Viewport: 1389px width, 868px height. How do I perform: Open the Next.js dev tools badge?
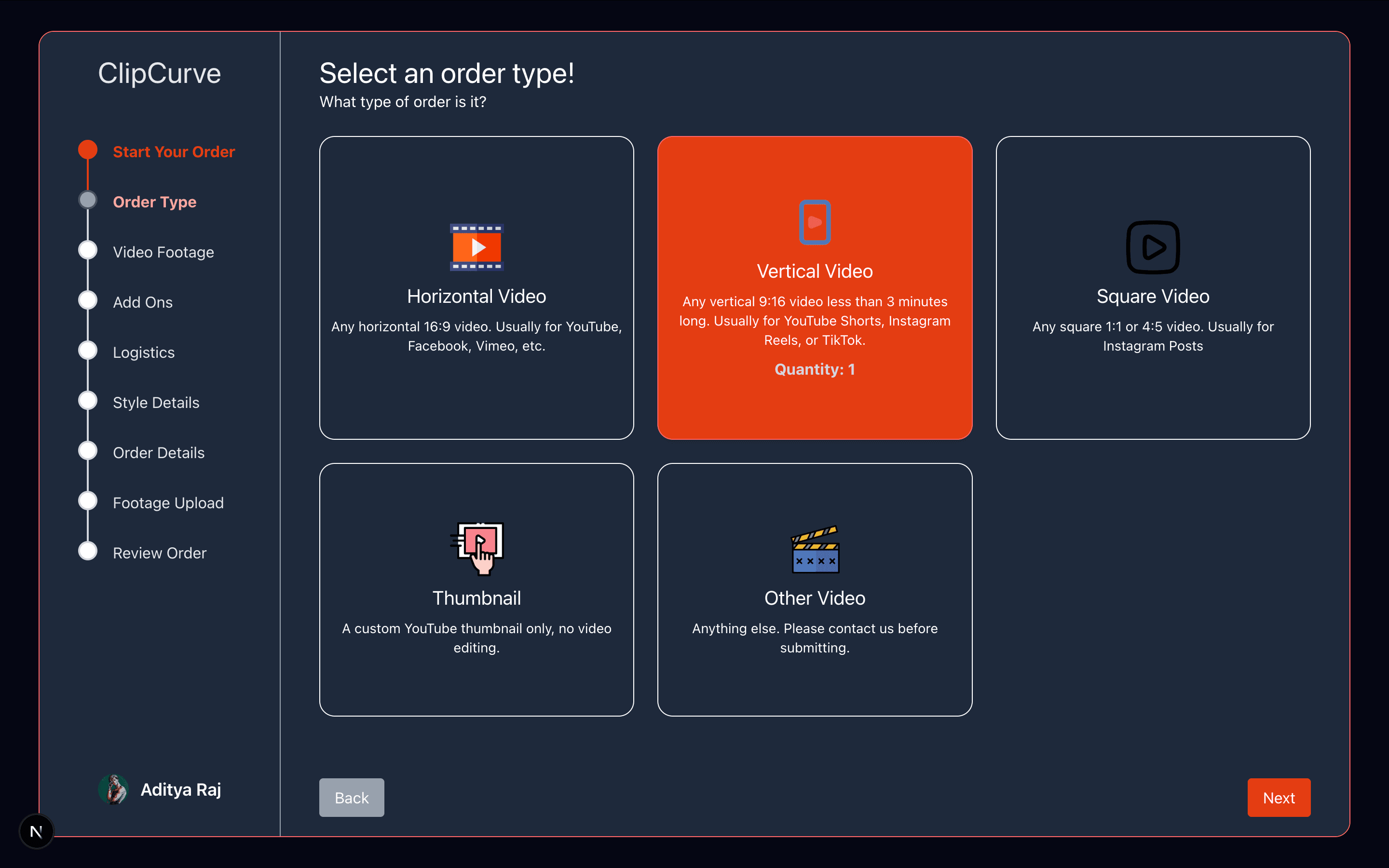[x=36, y=831]
